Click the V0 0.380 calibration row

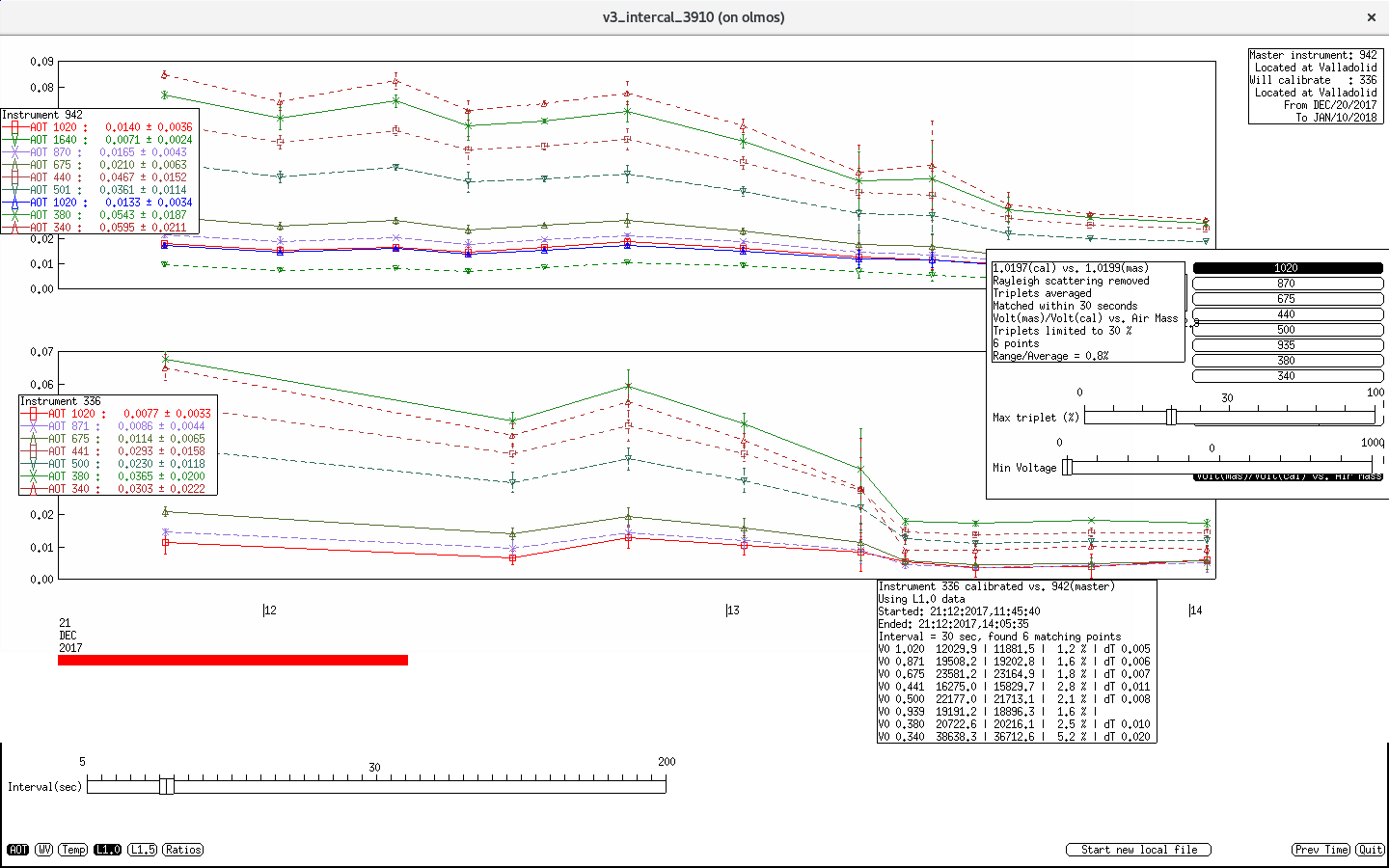click(1015, 724)
